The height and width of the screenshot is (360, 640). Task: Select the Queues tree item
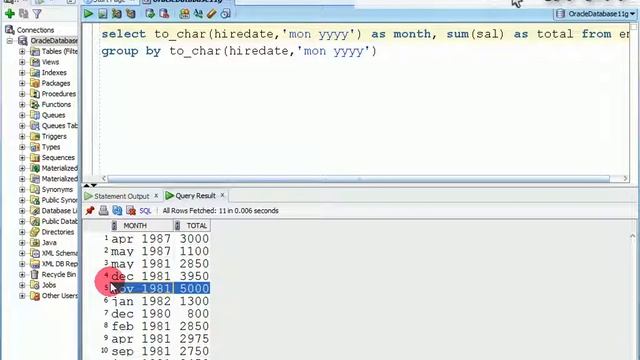53,115
